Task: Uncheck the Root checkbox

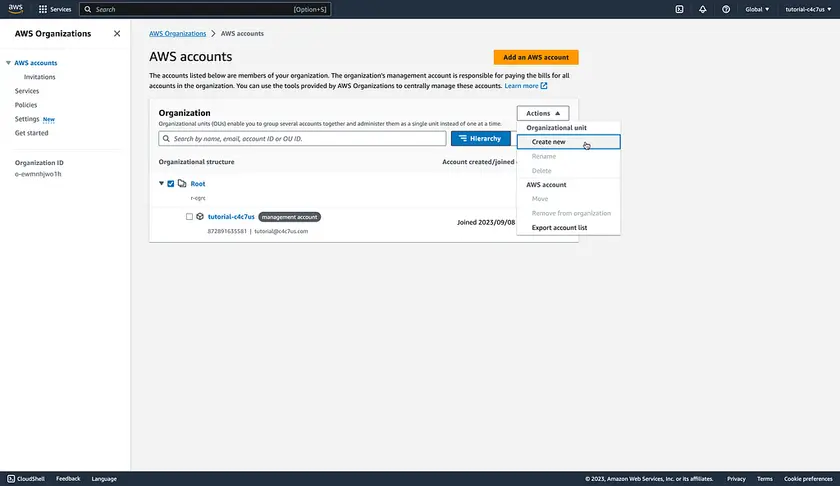Action: 171,183
